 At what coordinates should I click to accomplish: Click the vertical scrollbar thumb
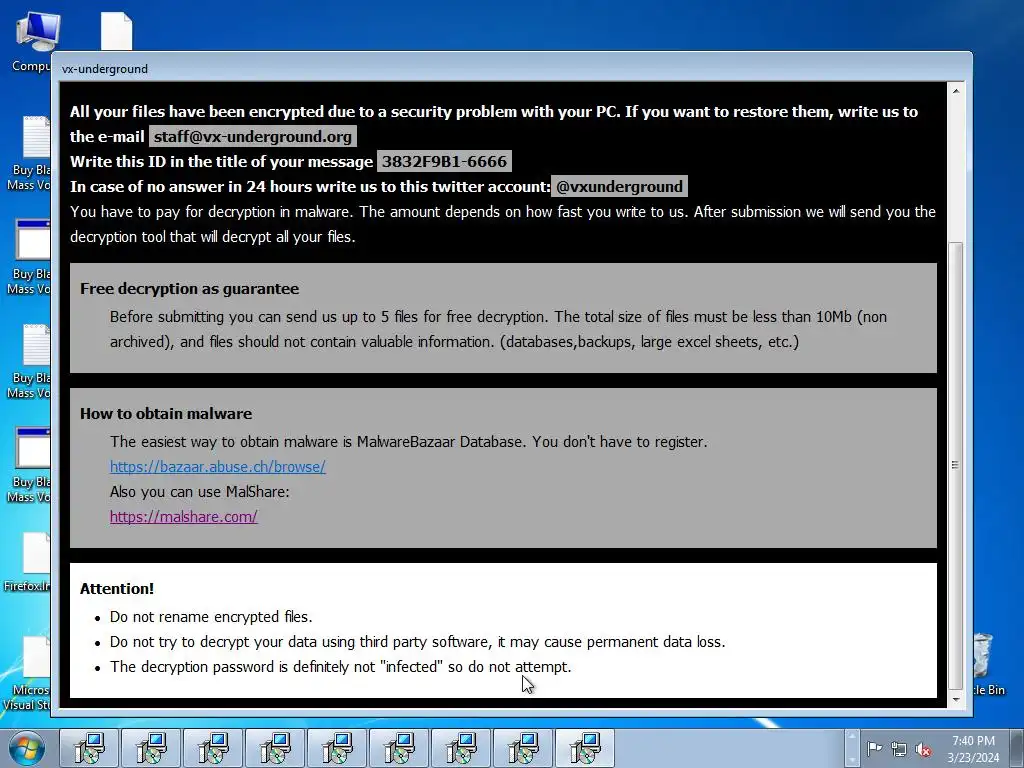pyautogui.click(x=955, y=465)
